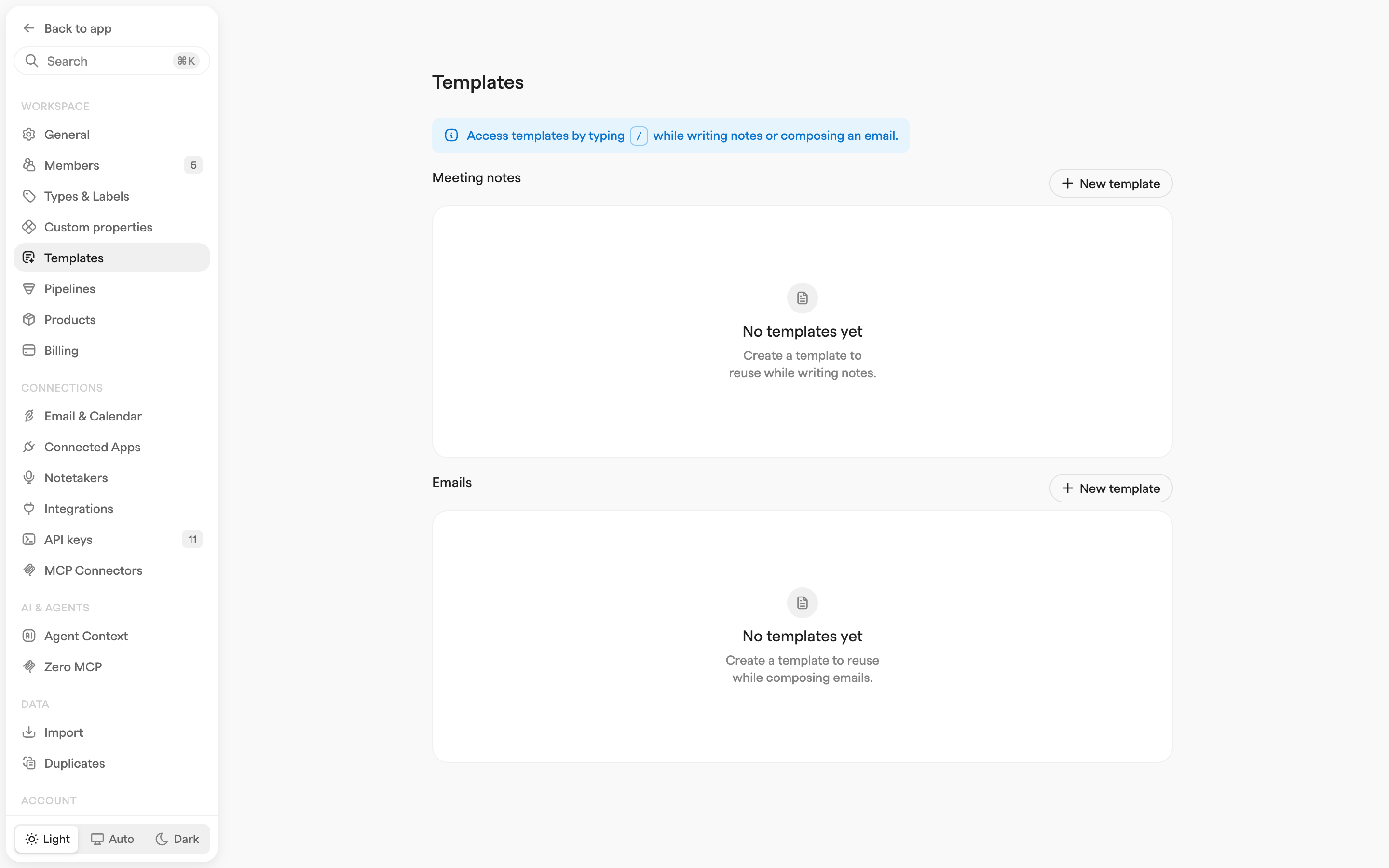Click the Templates sidebar icon
This screenshot has height=868, width=1389.
29,258
